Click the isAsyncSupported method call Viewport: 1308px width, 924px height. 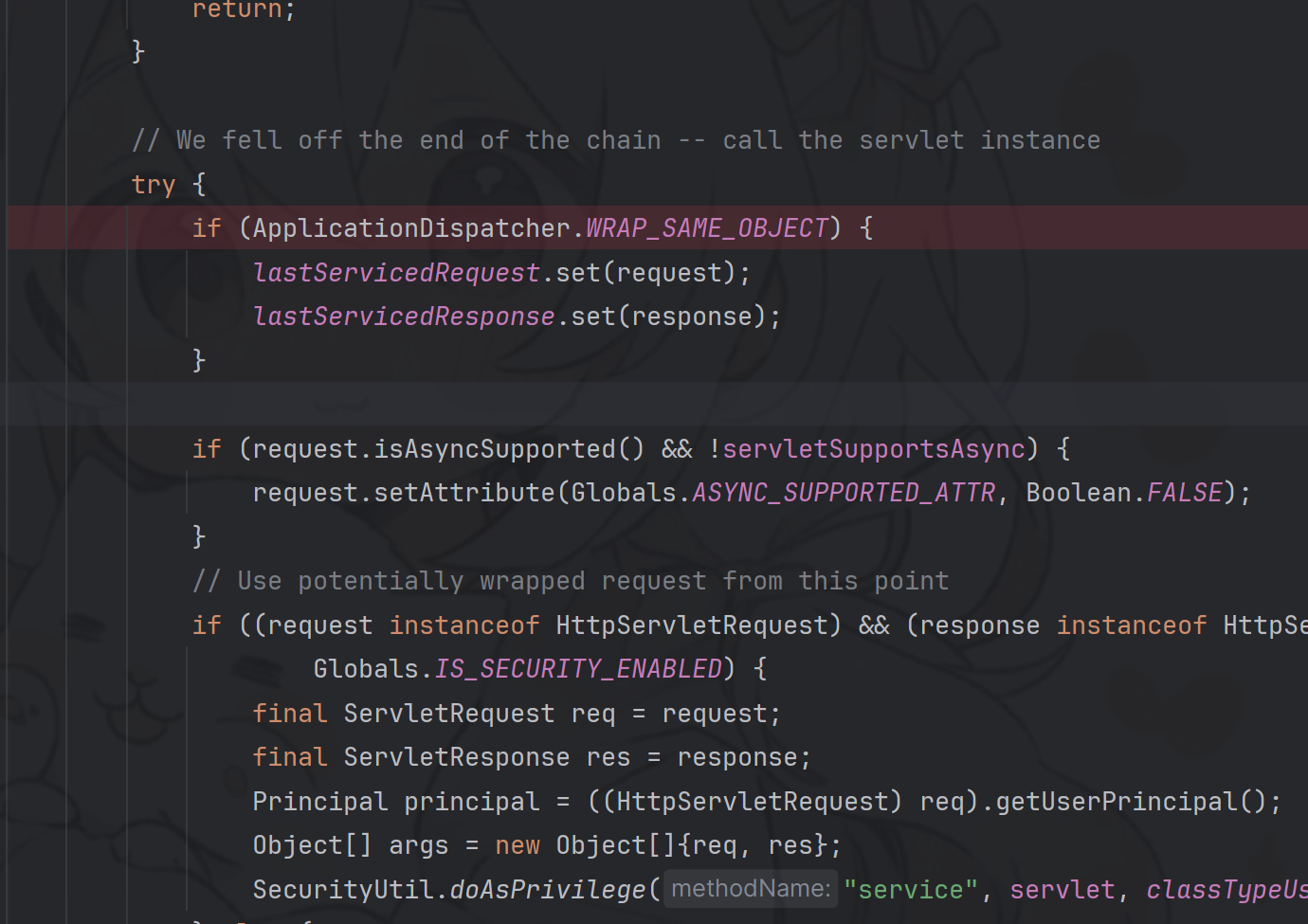pos(495,449)
